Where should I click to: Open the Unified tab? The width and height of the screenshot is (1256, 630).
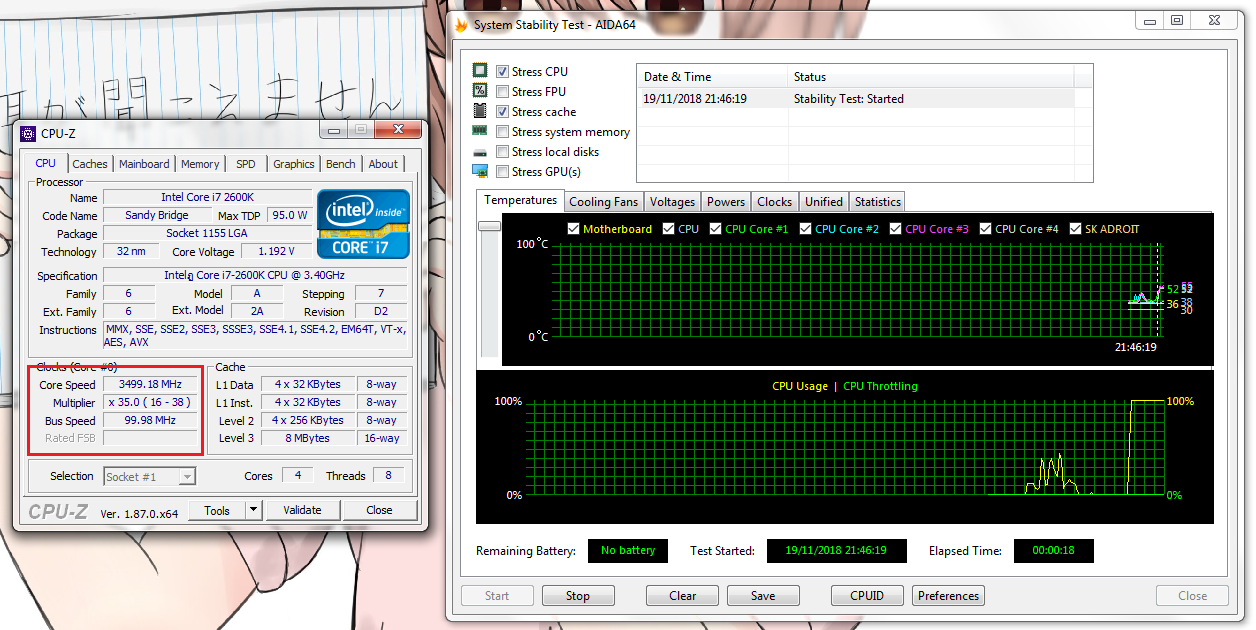click(x=824, y=202)
